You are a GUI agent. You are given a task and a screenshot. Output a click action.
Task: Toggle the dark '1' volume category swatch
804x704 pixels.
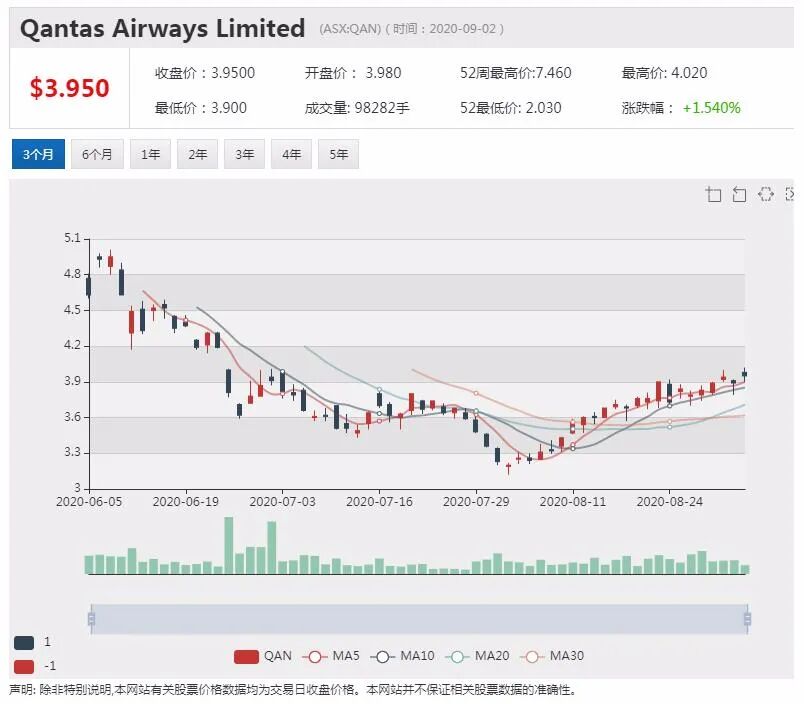point(24,642)
